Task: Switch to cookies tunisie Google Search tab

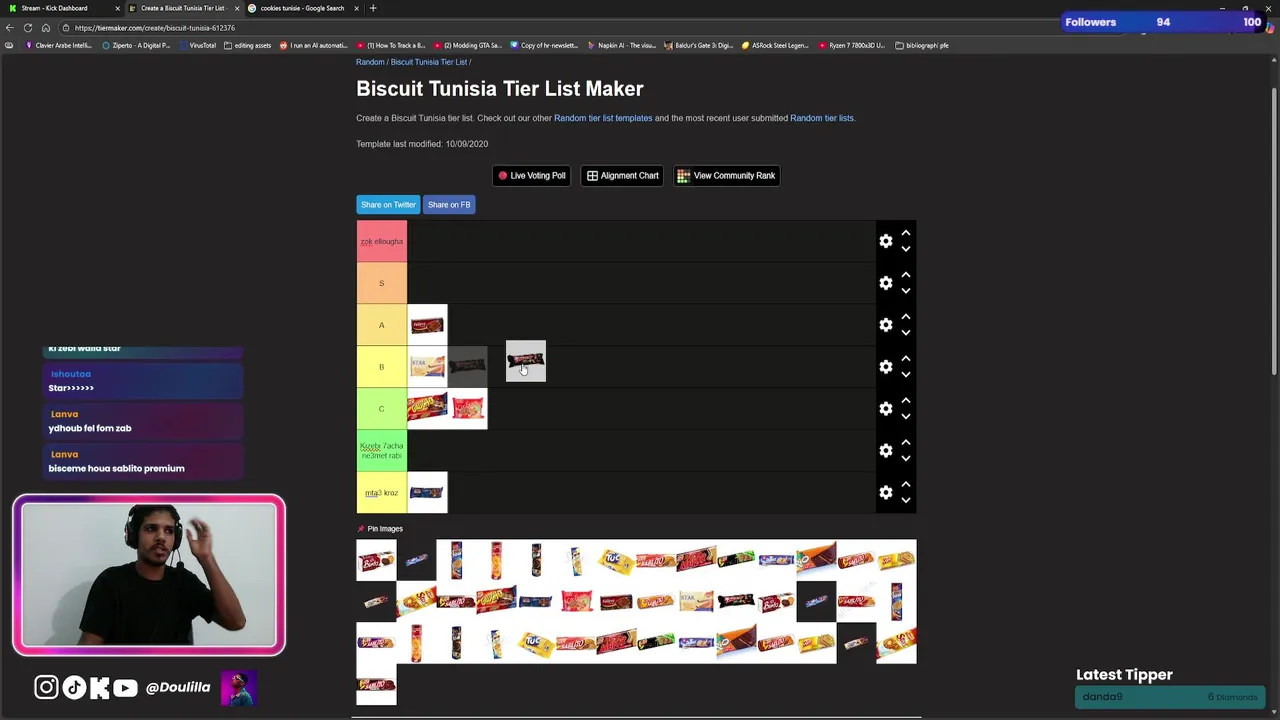Action: pyautogui.click(x=302, y=8)
